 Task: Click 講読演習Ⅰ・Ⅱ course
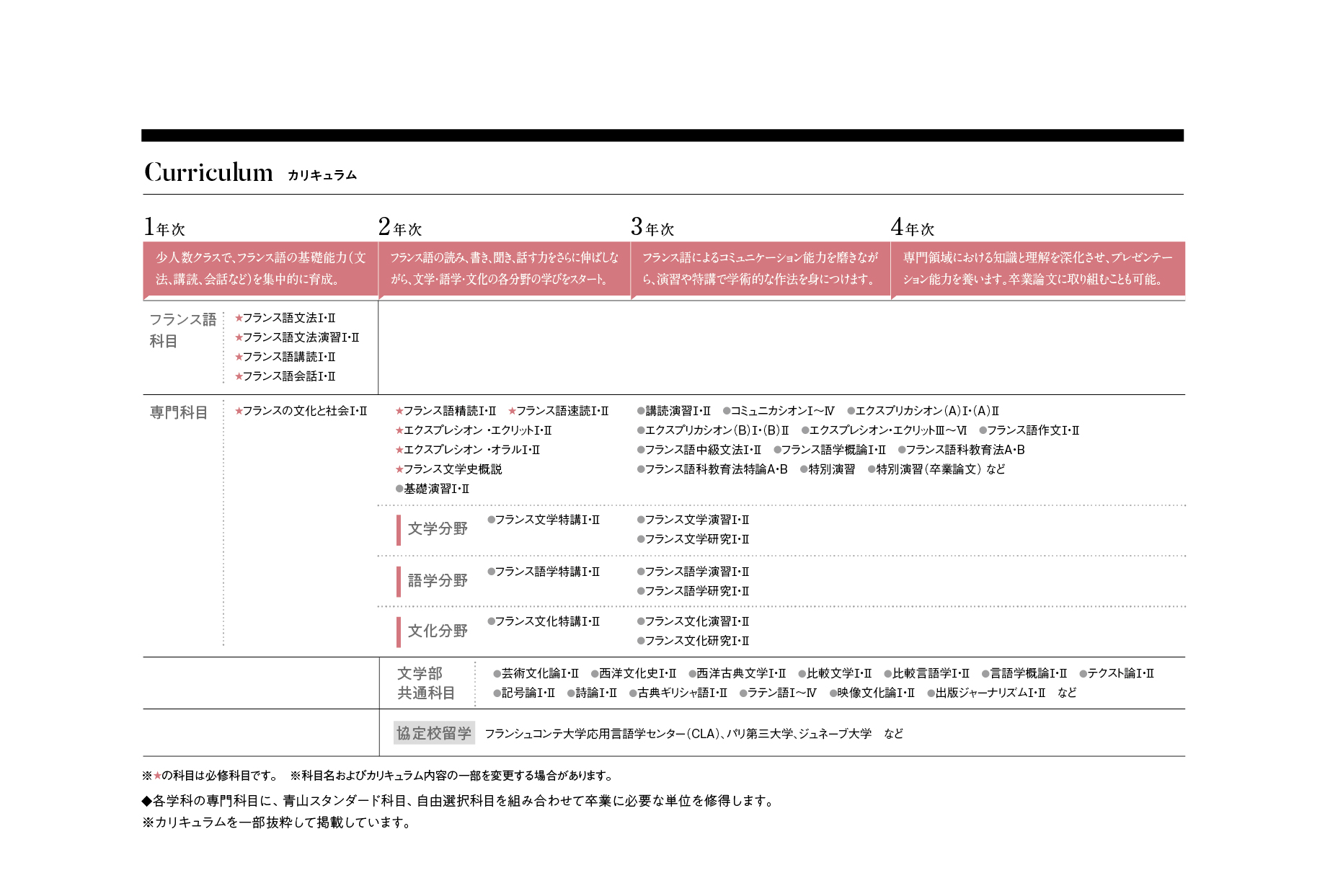click(x=674, y=411)
